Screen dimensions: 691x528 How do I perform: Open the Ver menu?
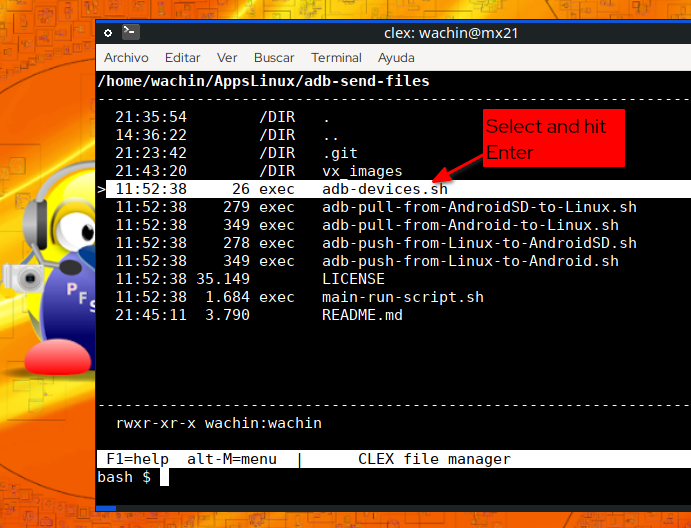(227, 58)
